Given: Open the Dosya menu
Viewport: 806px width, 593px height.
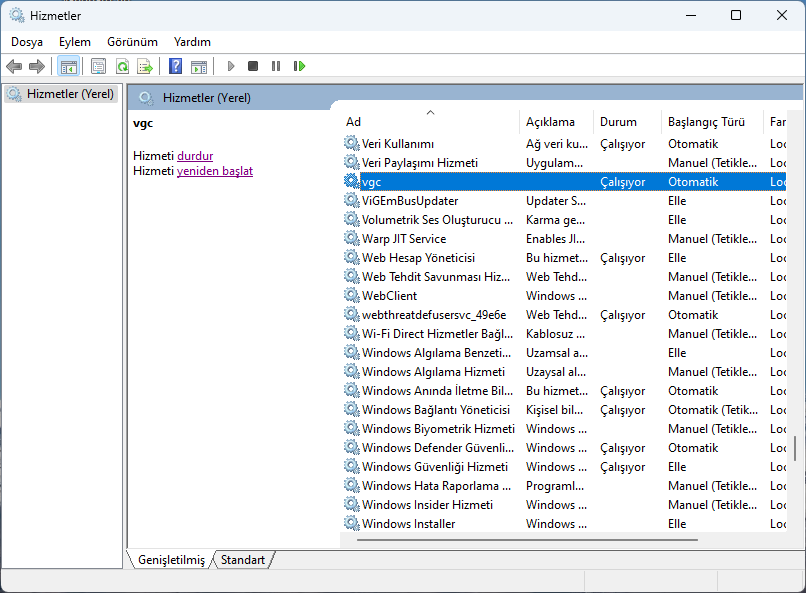Looking at the screenshot, I should (27, 42).
